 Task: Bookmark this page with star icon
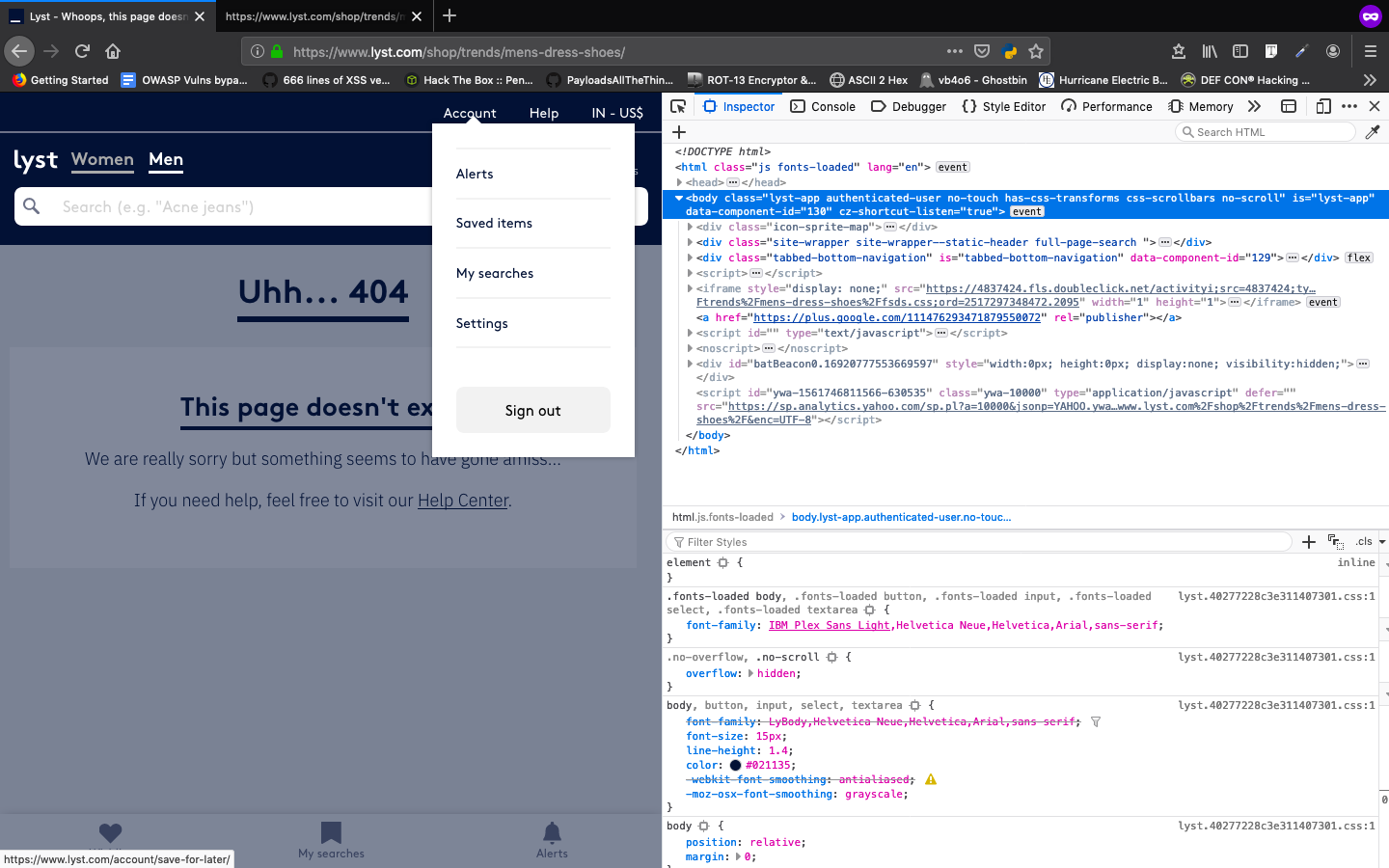point(1036,51)
